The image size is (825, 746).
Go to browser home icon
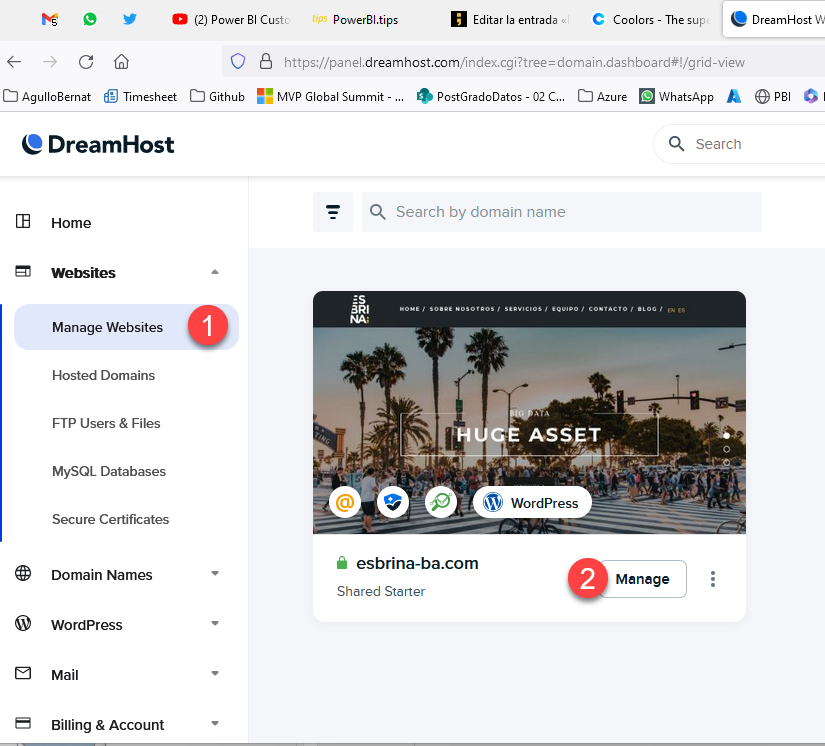click(x=121, y=62)
